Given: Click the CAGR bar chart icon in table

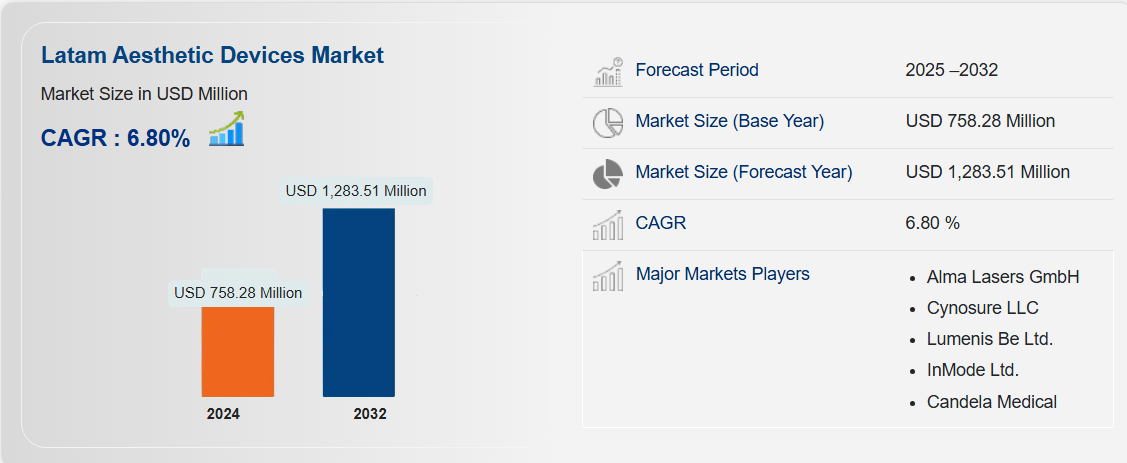Looking at the screenshot, I should coord(608,224).
